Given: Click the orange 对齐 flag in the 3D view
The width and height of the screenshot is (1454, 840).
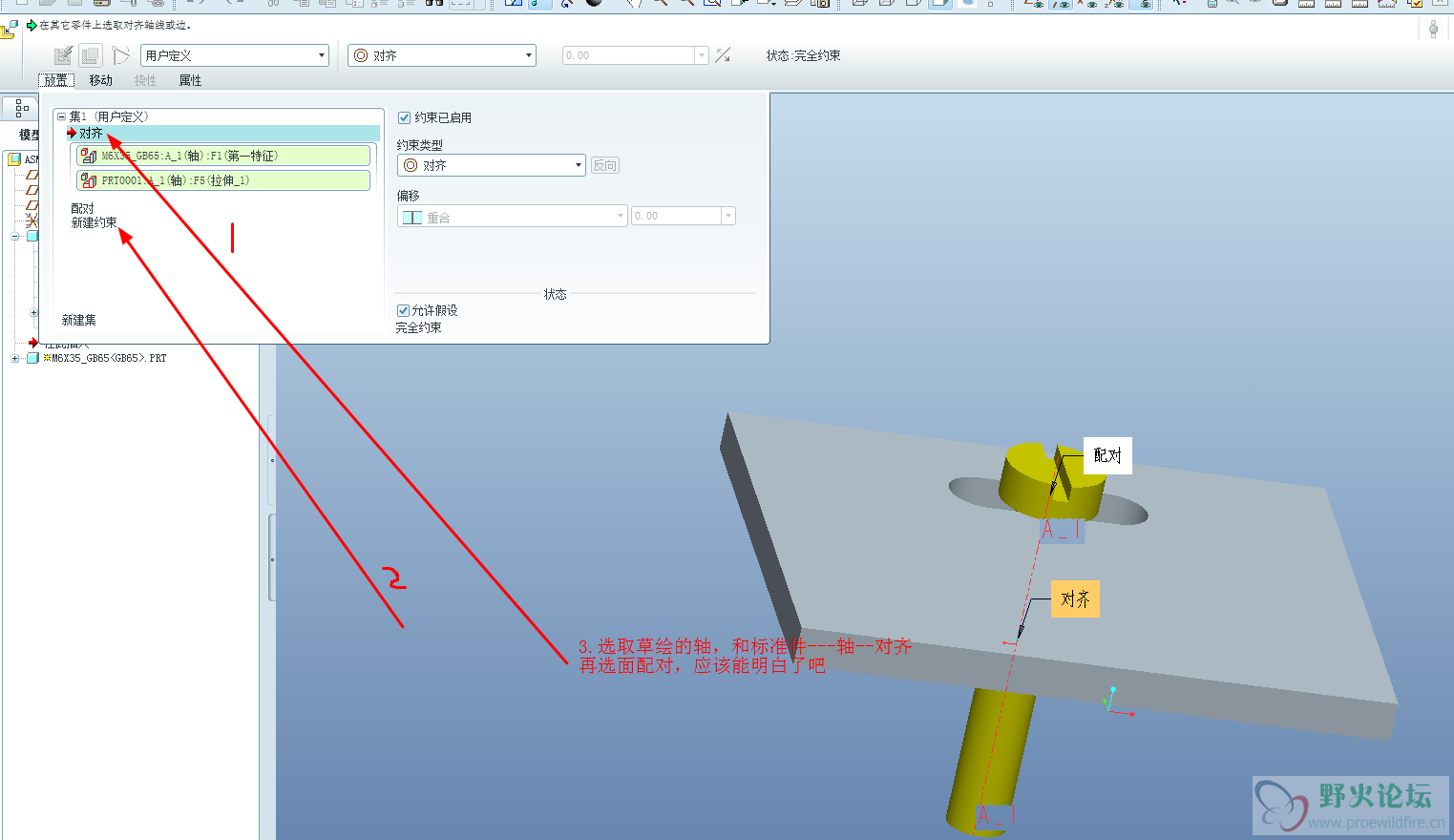Looking at the screenshot, I should pyautogui.click(x=1075, y=599).
